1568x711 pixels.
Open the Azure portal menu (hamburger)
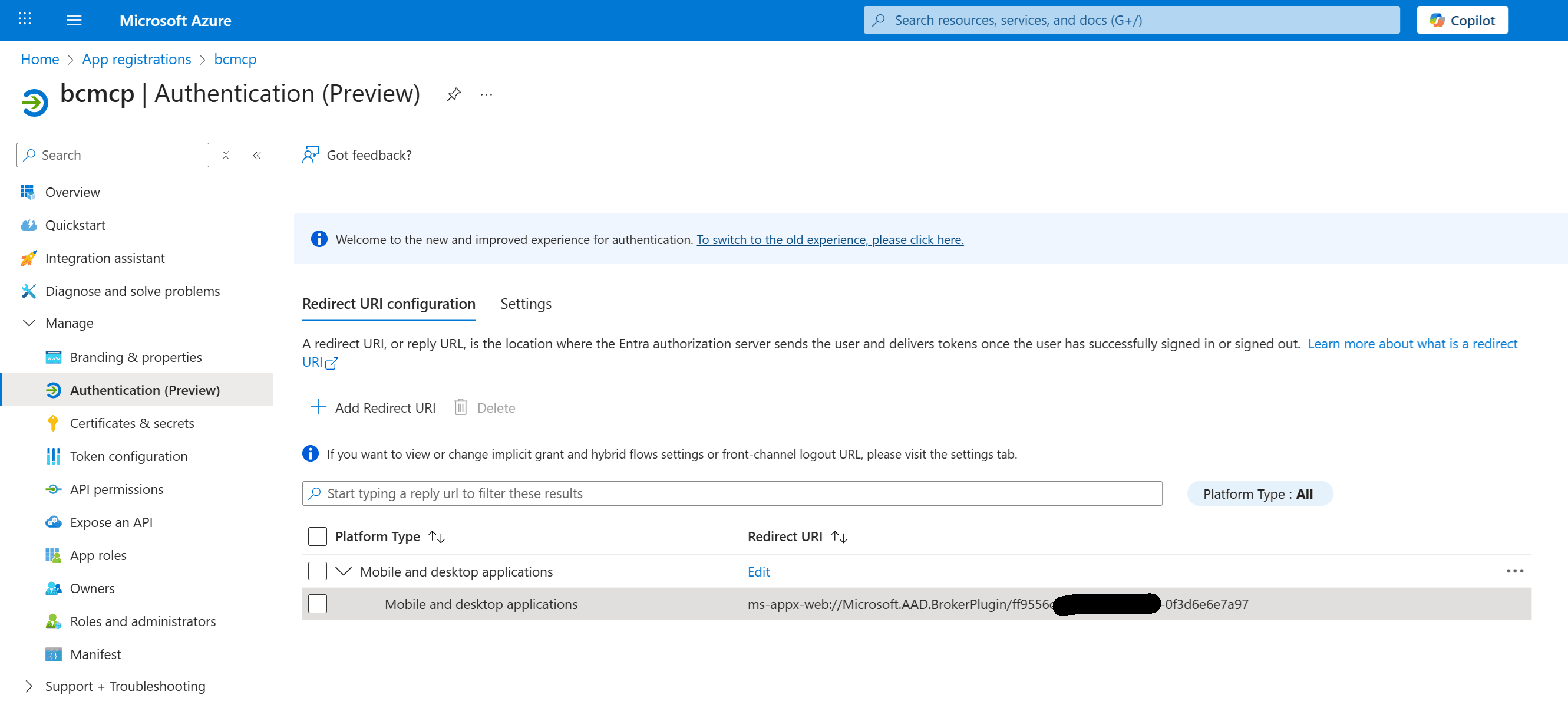tap(74, 20)
